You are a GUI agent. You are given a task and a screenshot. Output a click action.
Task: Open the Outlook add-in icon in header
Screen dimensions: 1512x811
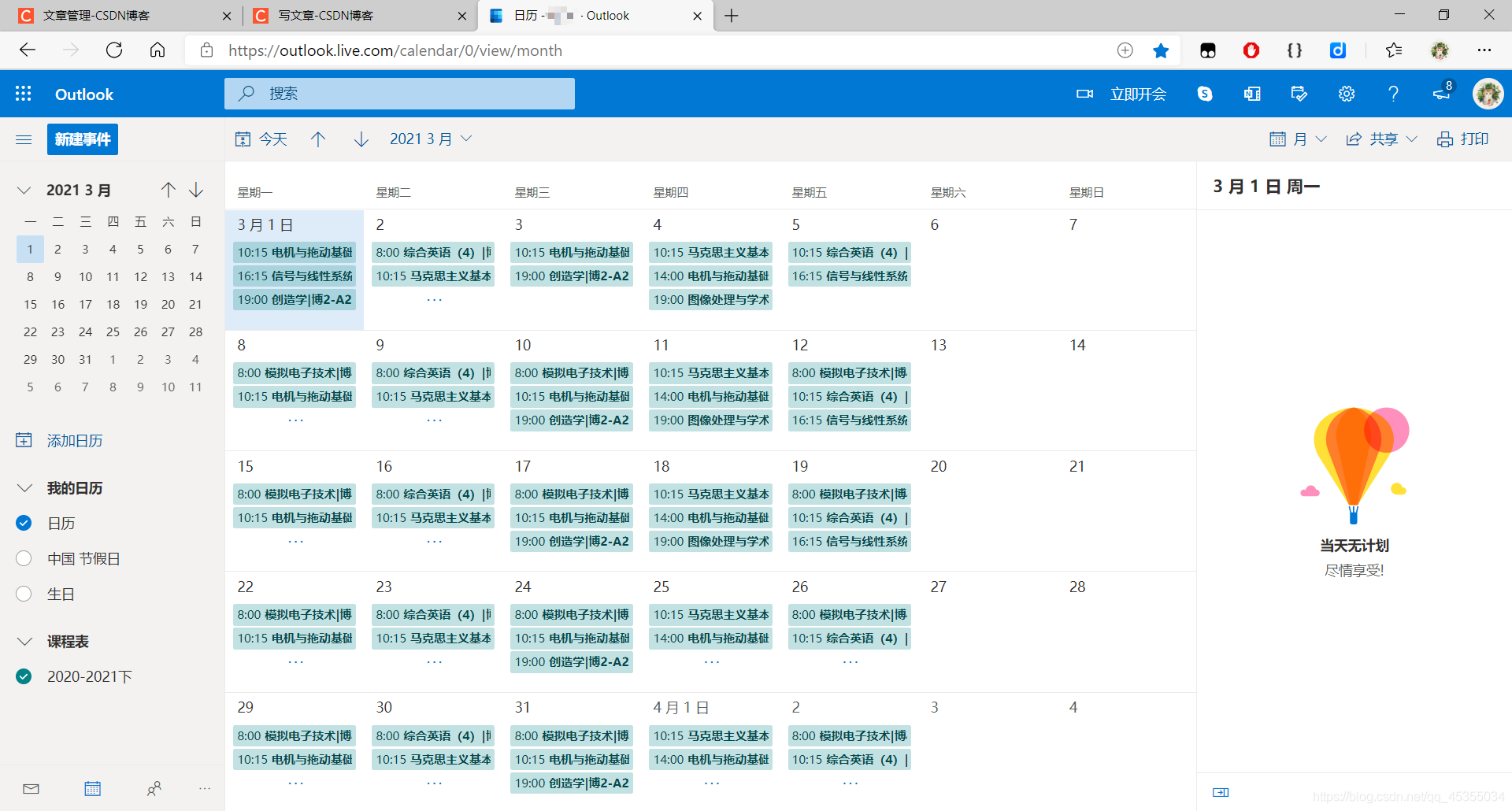point(1252,94)
